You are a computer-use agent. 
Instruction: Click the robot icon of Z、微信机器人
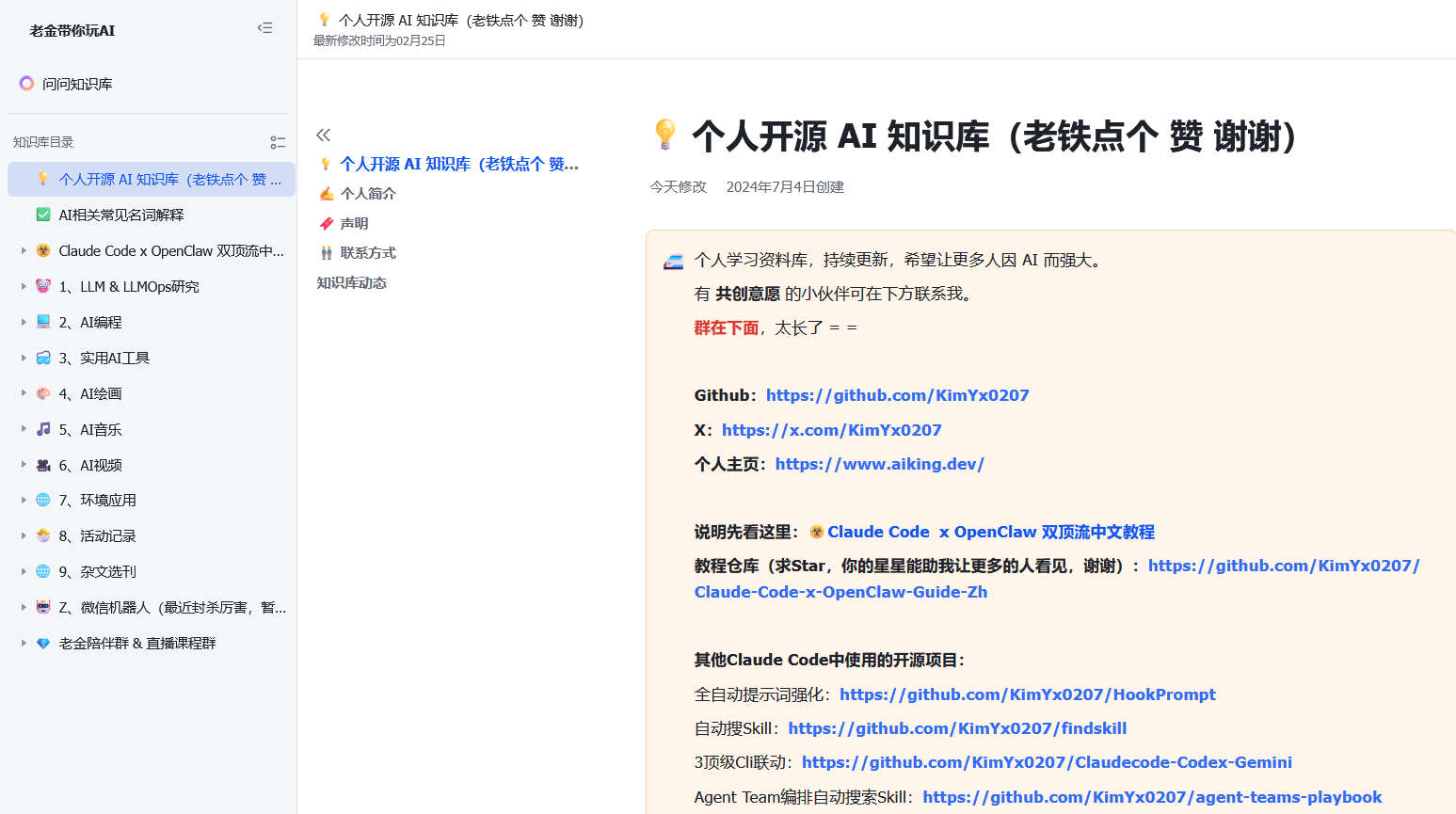(43, 607)
